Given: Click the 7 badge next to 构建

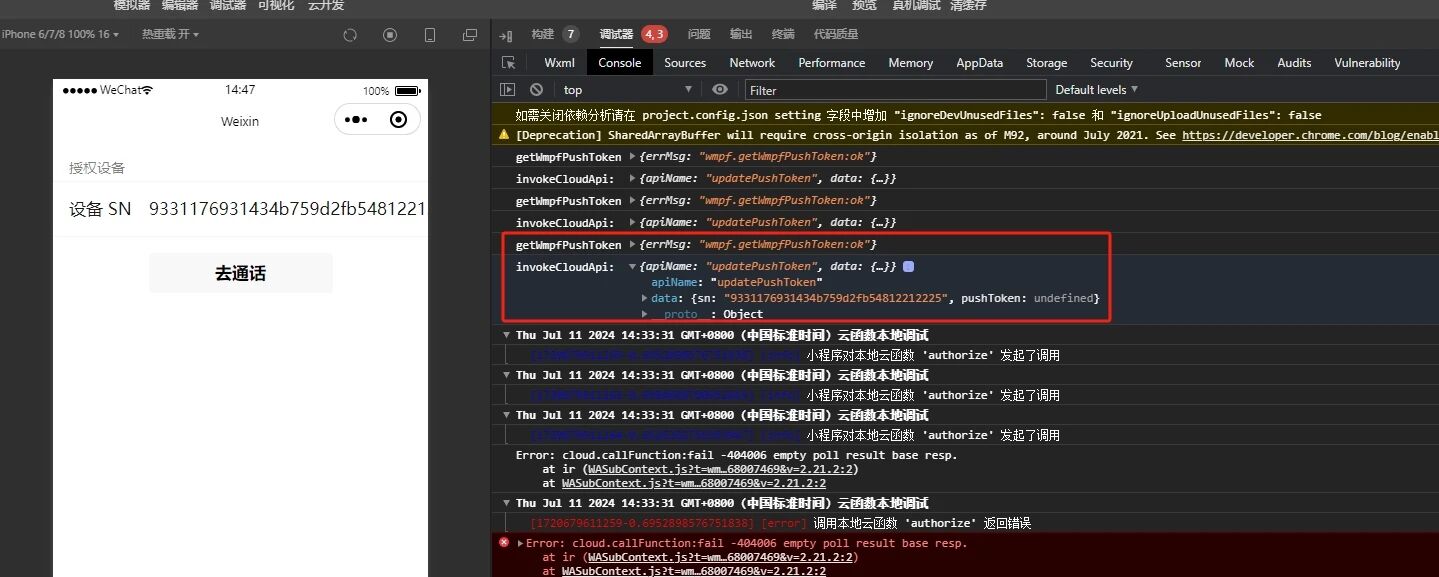Looking at the screenshot, I should (571, 34).
